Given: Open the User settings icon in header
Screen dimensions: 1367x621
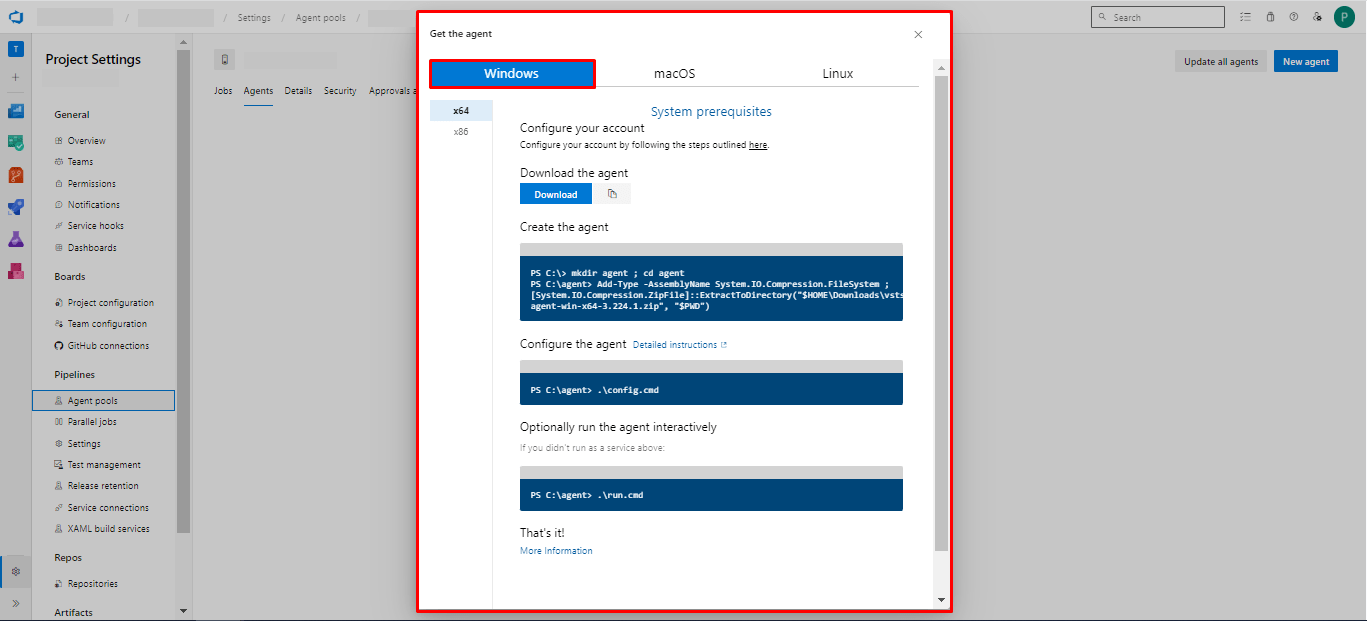Looking at the screenshot, I should pyautogui.click(x=1318, y=17).
